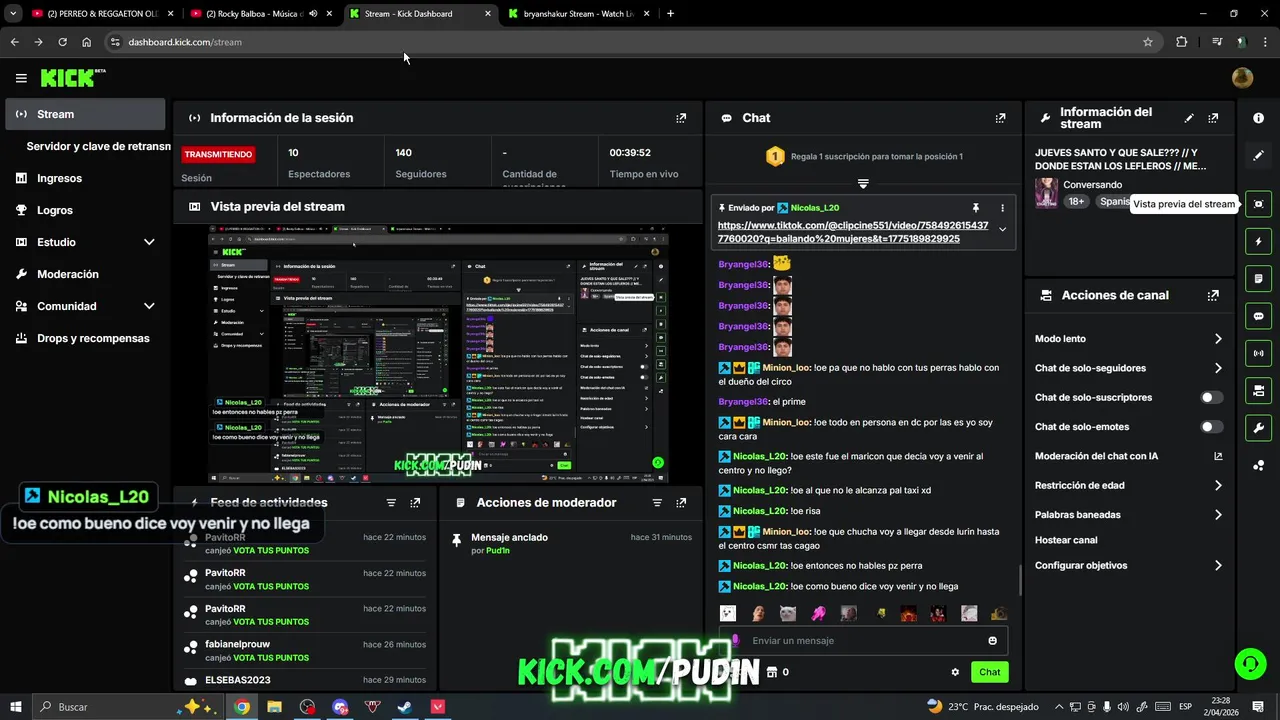Click the chat scrollbar
Screen dimensions: 1280x720
(1020, 578)
